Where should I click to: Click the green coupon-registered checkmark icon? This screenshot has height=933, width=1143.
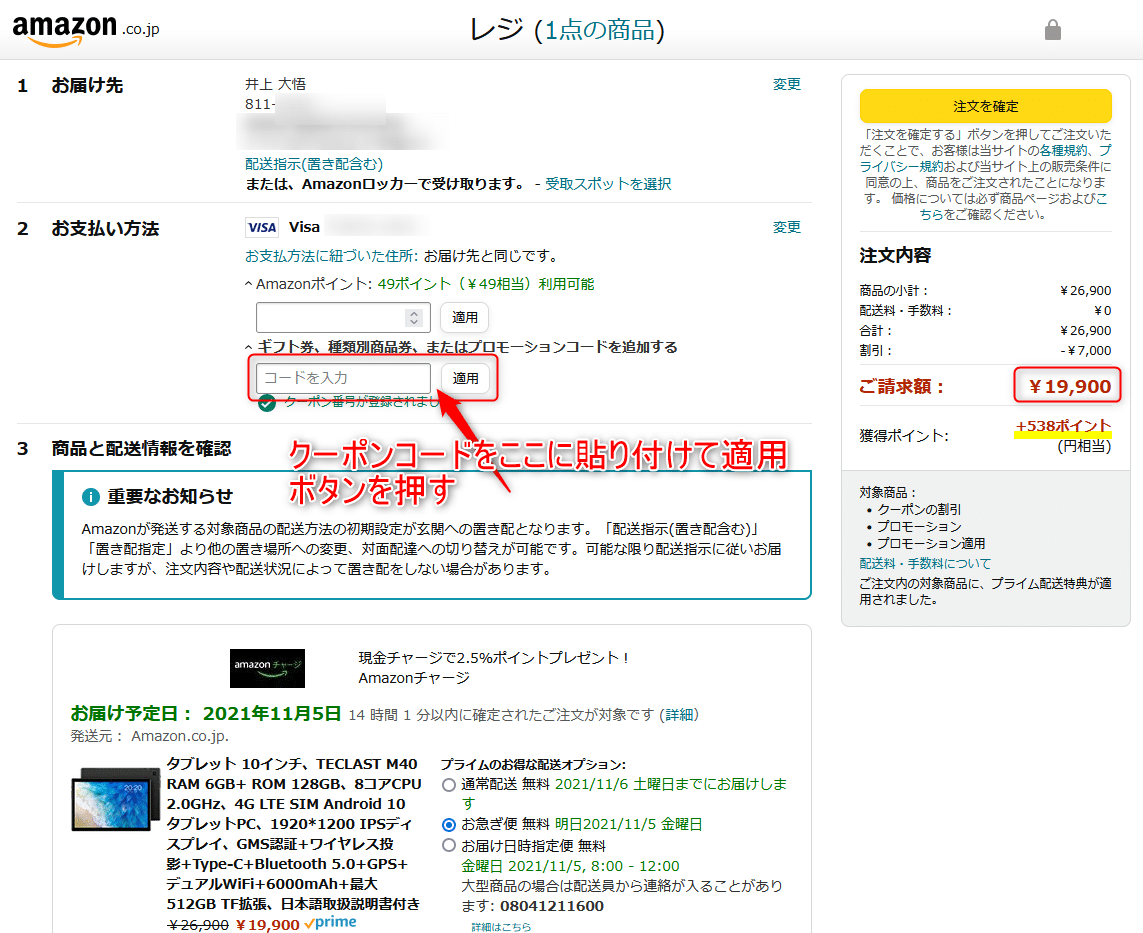pos(267,402)
